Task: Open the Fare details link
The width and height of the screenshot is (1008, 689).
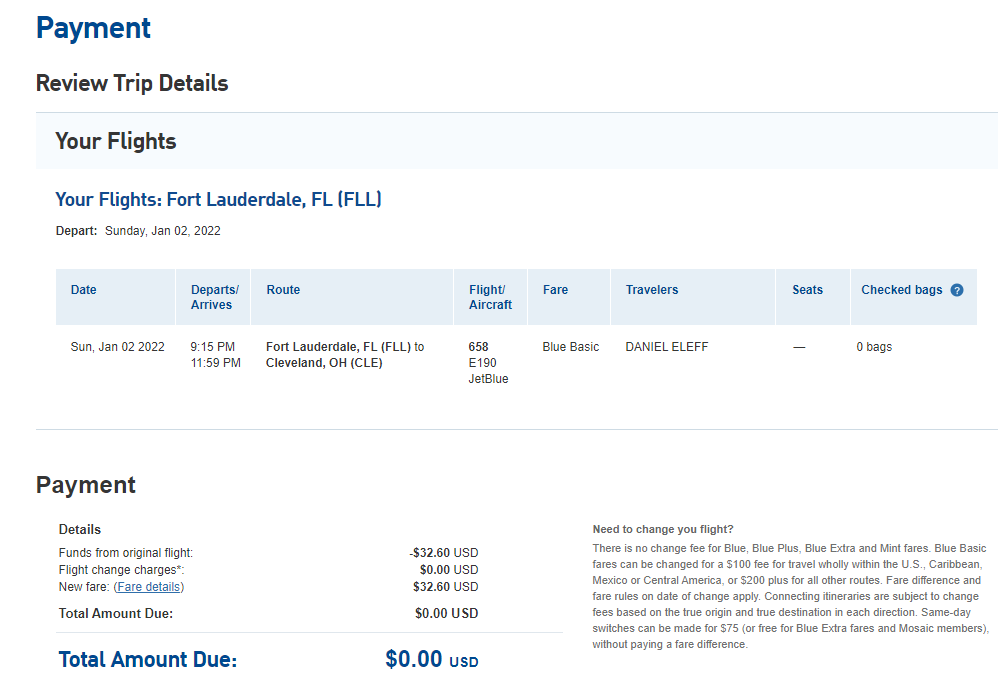Action: (x=148, y=587)
